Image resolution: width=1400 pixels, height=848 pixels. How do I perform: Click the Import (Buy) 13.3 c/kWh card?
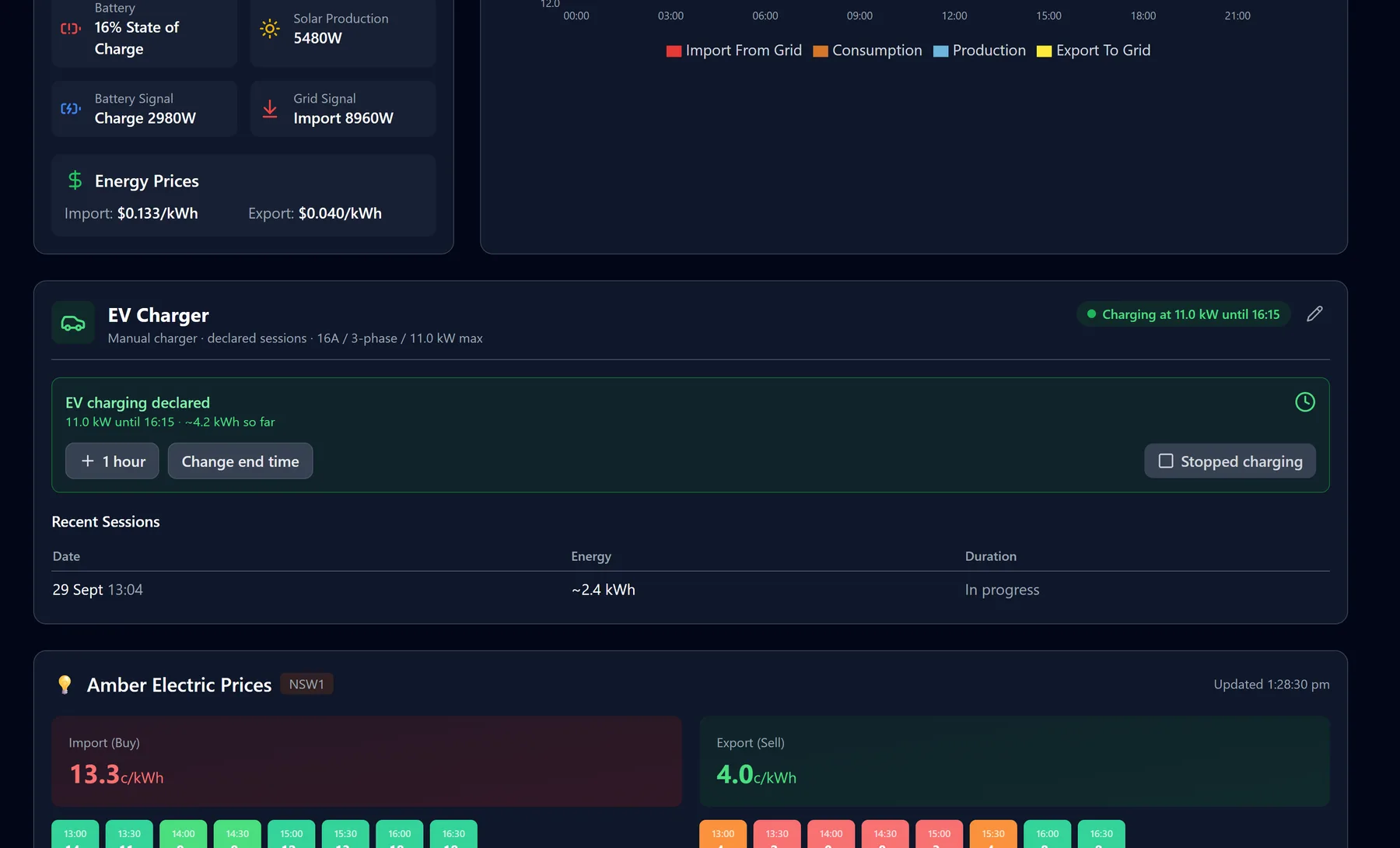[x=366, y=761]
